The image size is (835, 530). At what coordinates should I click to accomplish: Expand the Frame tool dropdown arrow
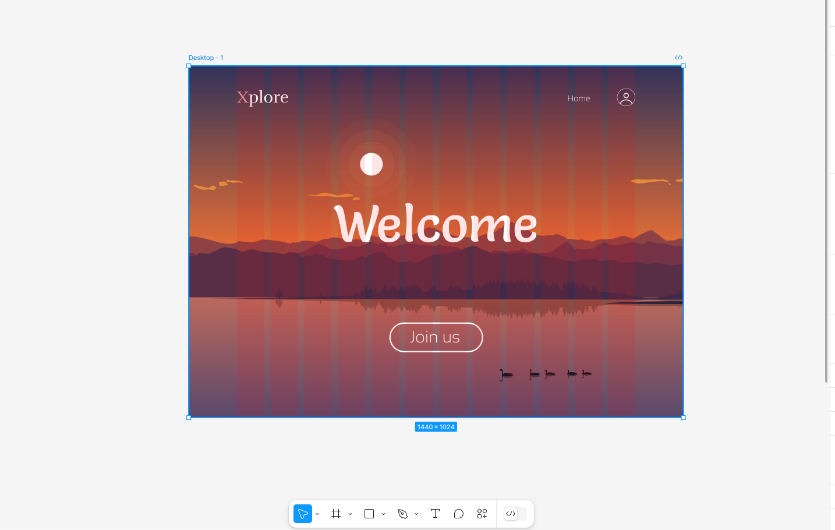(350, 514)
